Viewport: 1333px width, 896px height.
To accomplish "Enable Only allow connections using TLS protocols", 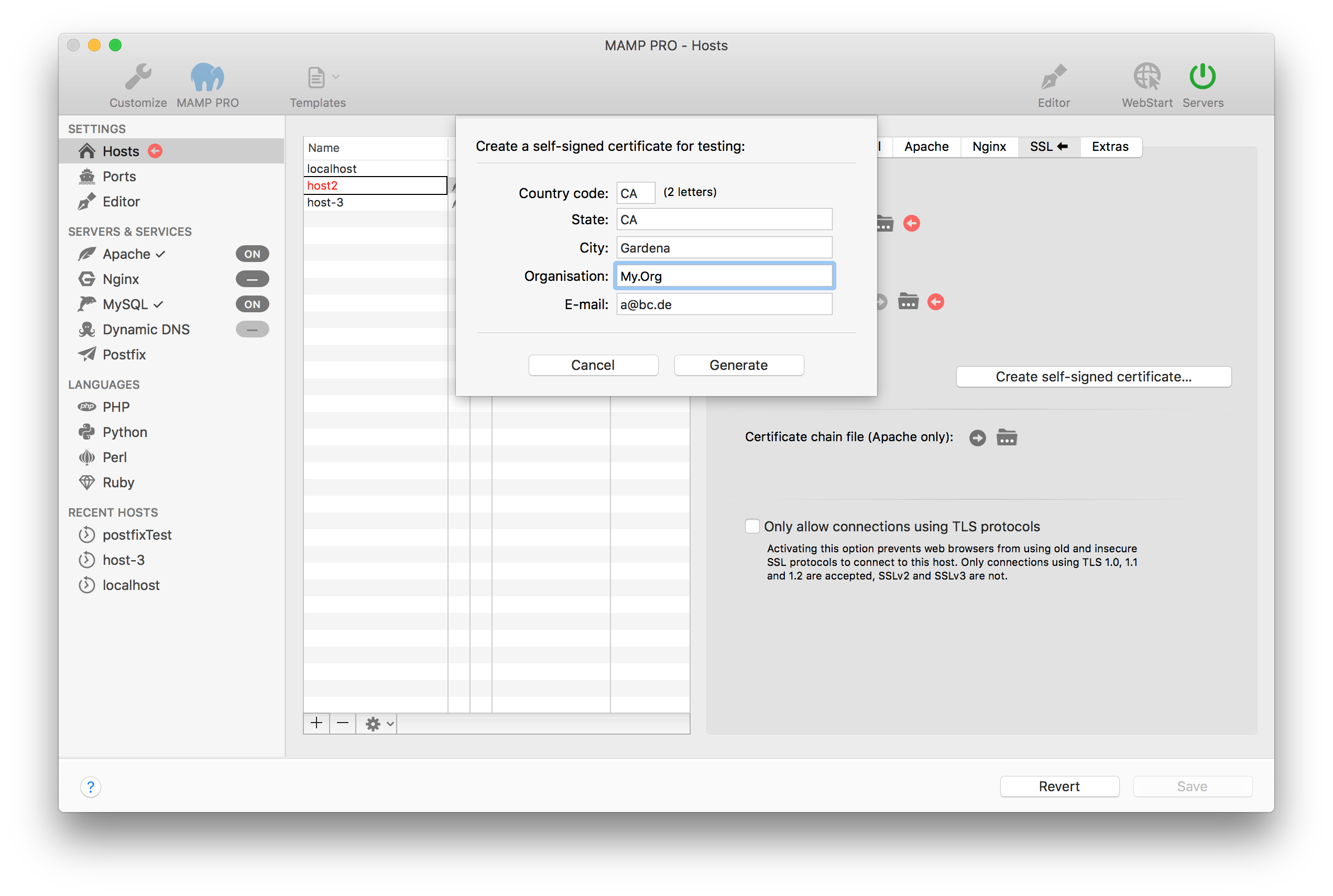I will click(752, 526).
